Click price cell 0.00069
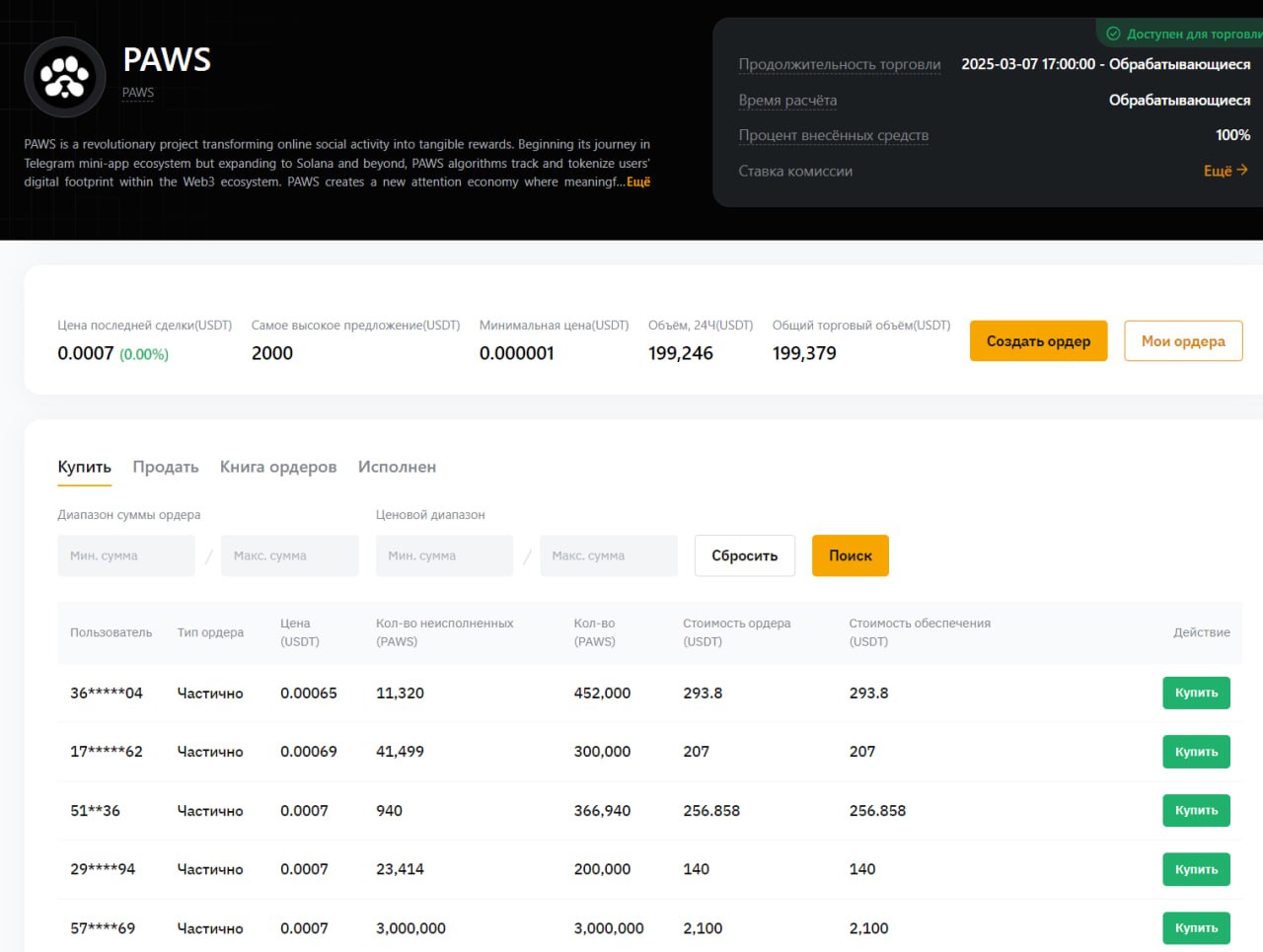 pos(309,752)
